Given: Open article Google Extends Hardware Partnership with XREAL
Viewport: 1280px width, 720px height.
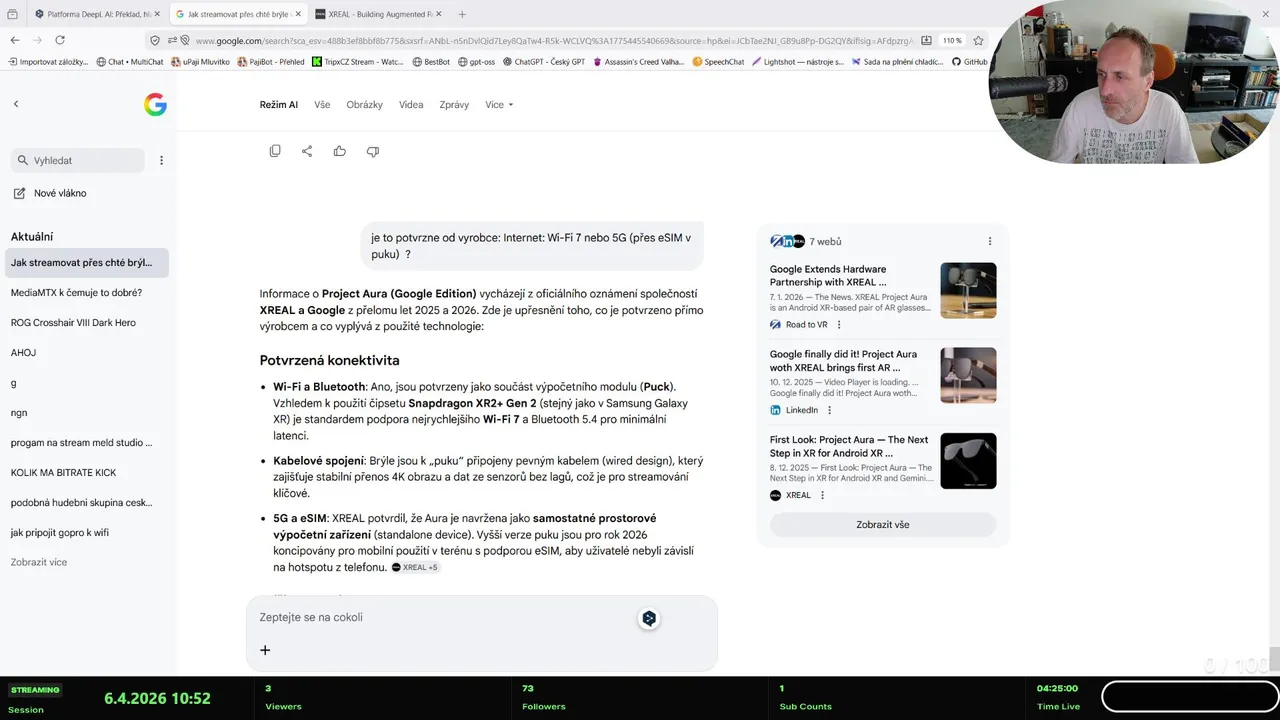Looking at the screenshot, I should [x=828, y=276].
